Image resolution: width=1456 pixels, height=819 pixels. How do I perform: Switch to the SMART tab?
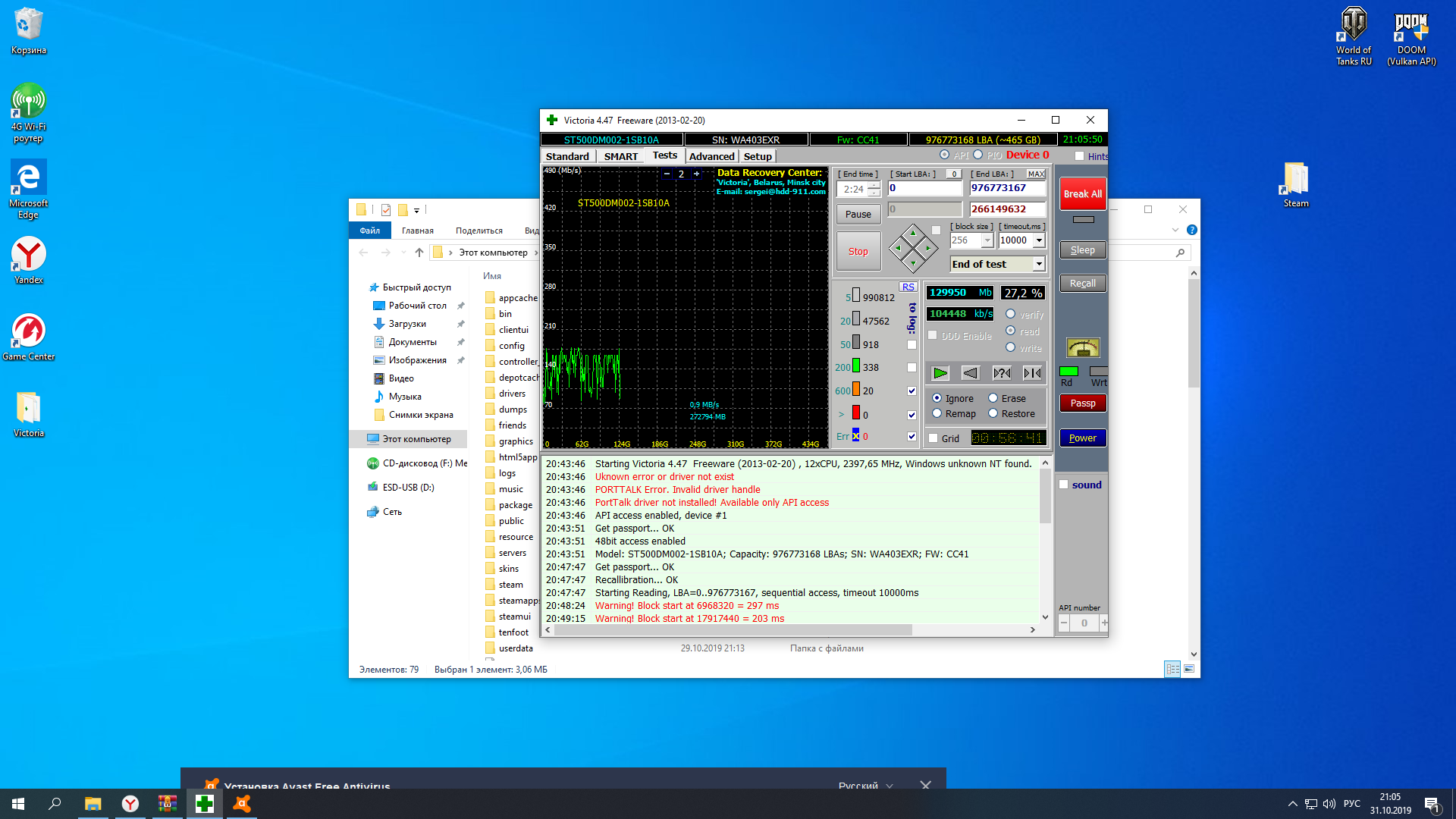(x=620, y=156)
